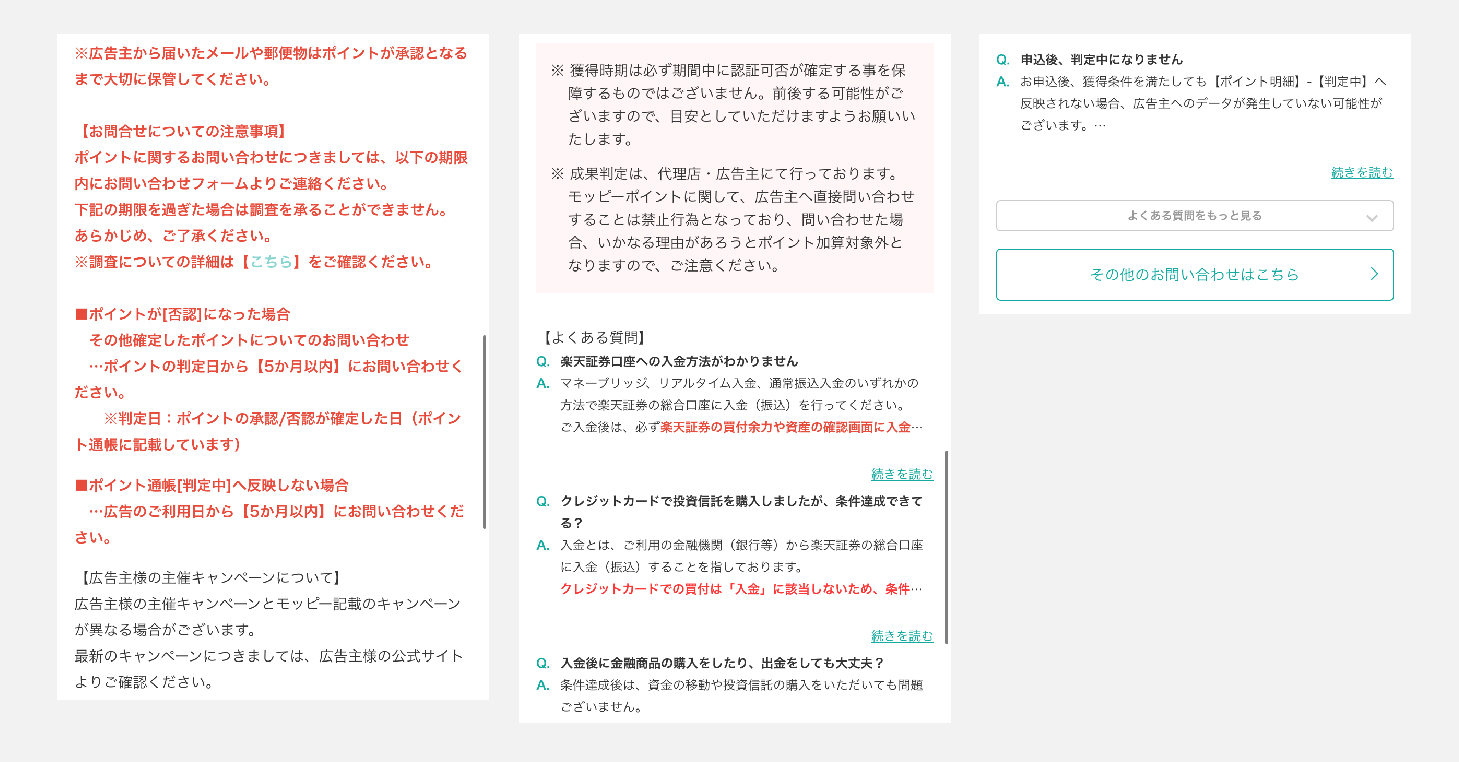Click the こちら link for investigation details
Viewport: 1459px width, 762px height.
[270, 262]
